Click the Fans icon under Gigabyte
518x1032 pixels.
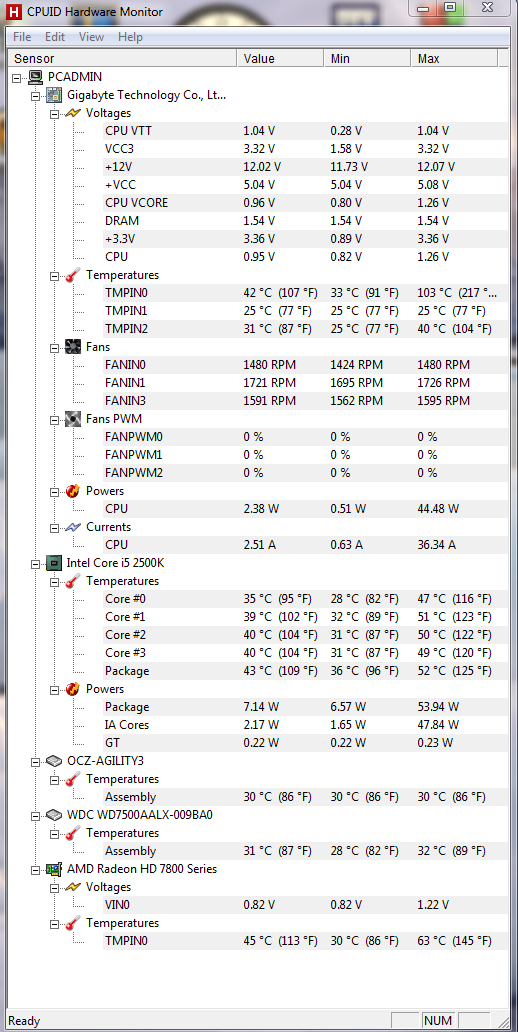point(73,347)
